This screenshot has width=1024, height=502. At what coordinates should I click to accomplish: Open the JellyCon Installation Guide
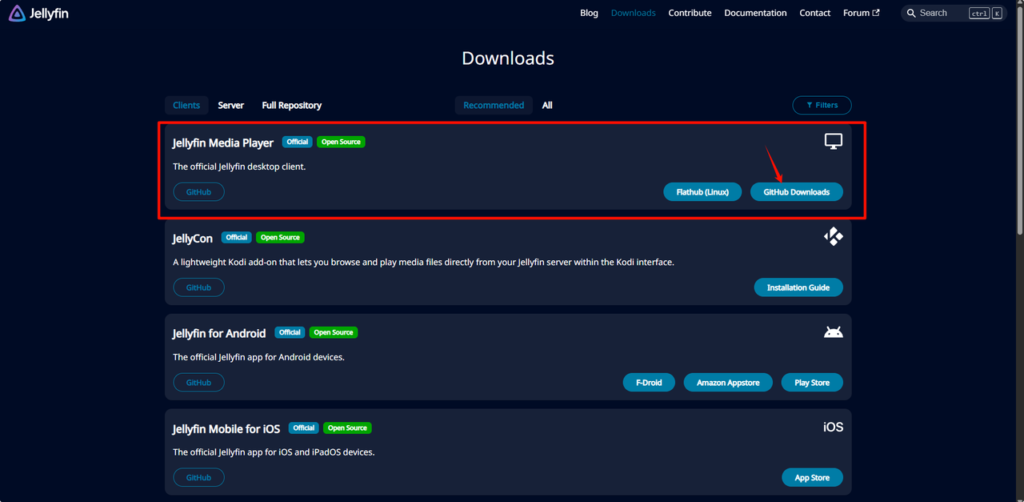(x=798, y=287)
